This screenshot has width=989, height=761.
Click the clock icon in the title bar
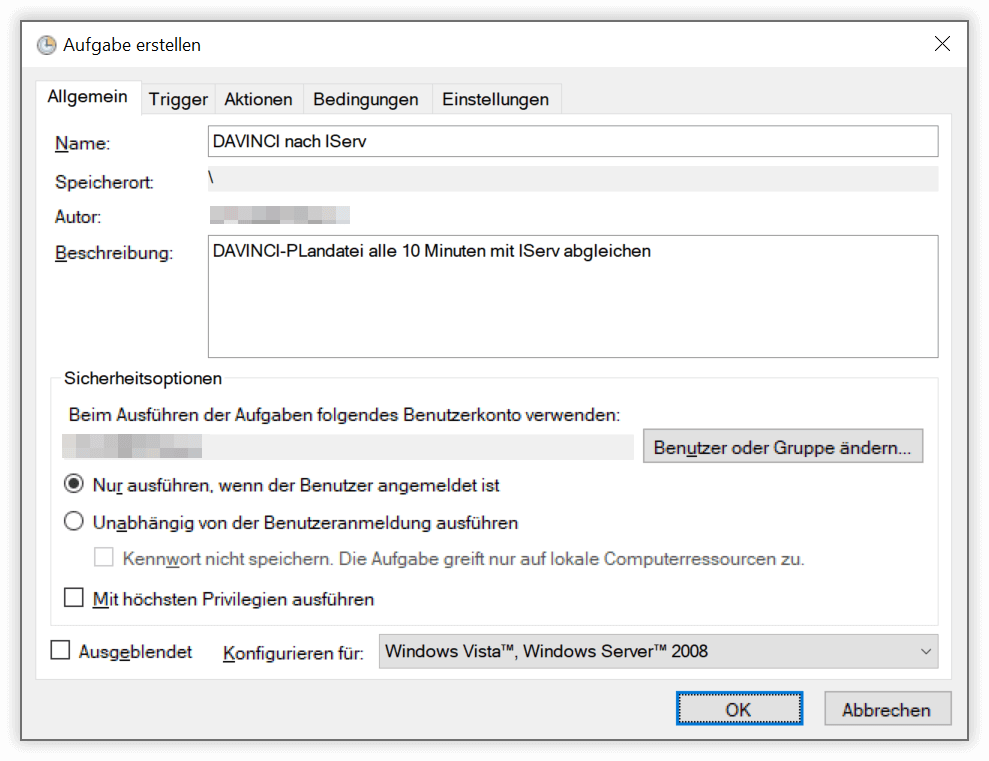pyautogui.click(x=46, y=44)
